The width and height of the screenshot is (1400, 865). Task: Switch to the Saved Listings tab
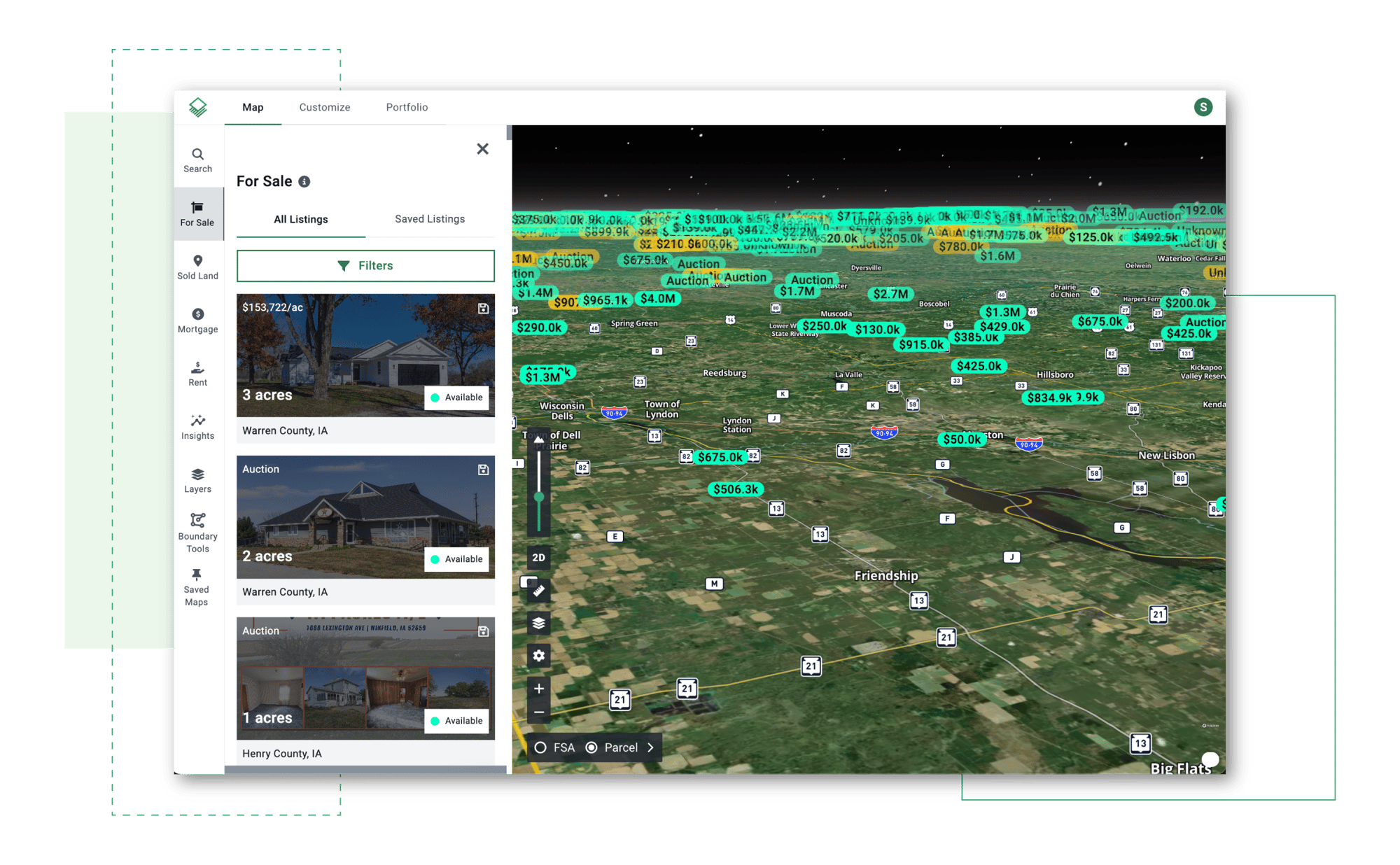429,218
